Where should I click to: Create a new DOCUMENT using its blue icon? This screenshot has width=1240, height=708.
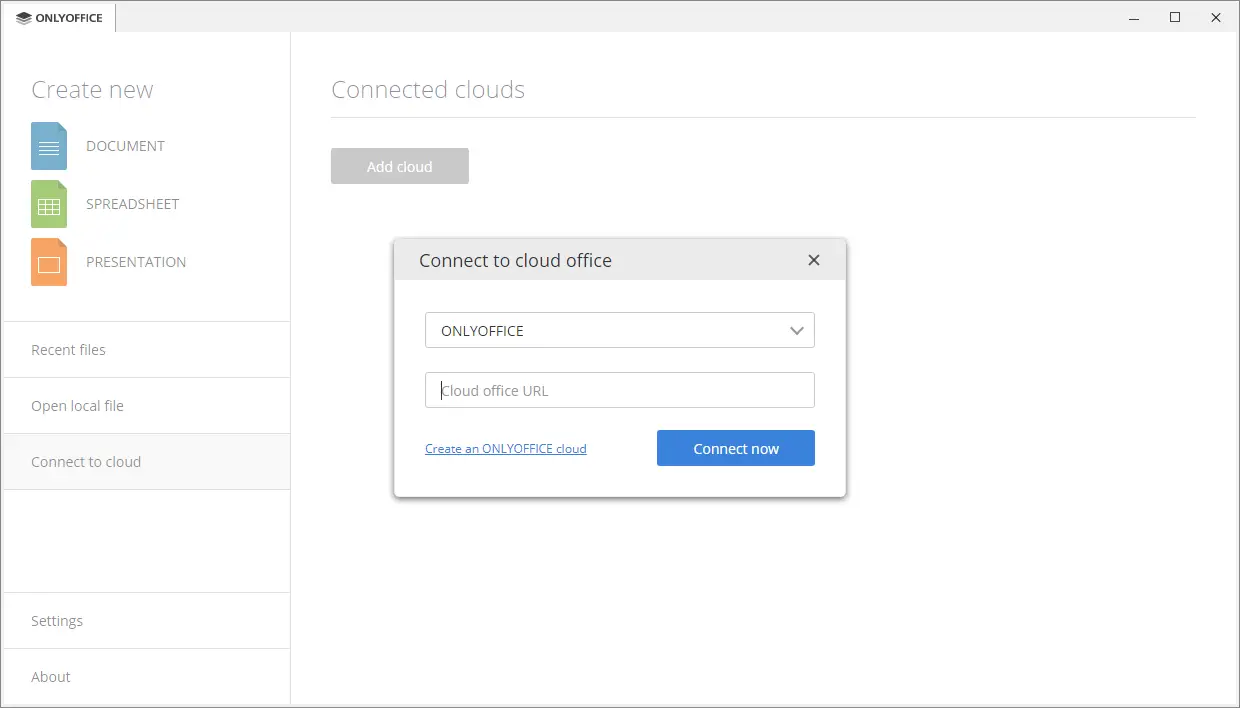48,146
